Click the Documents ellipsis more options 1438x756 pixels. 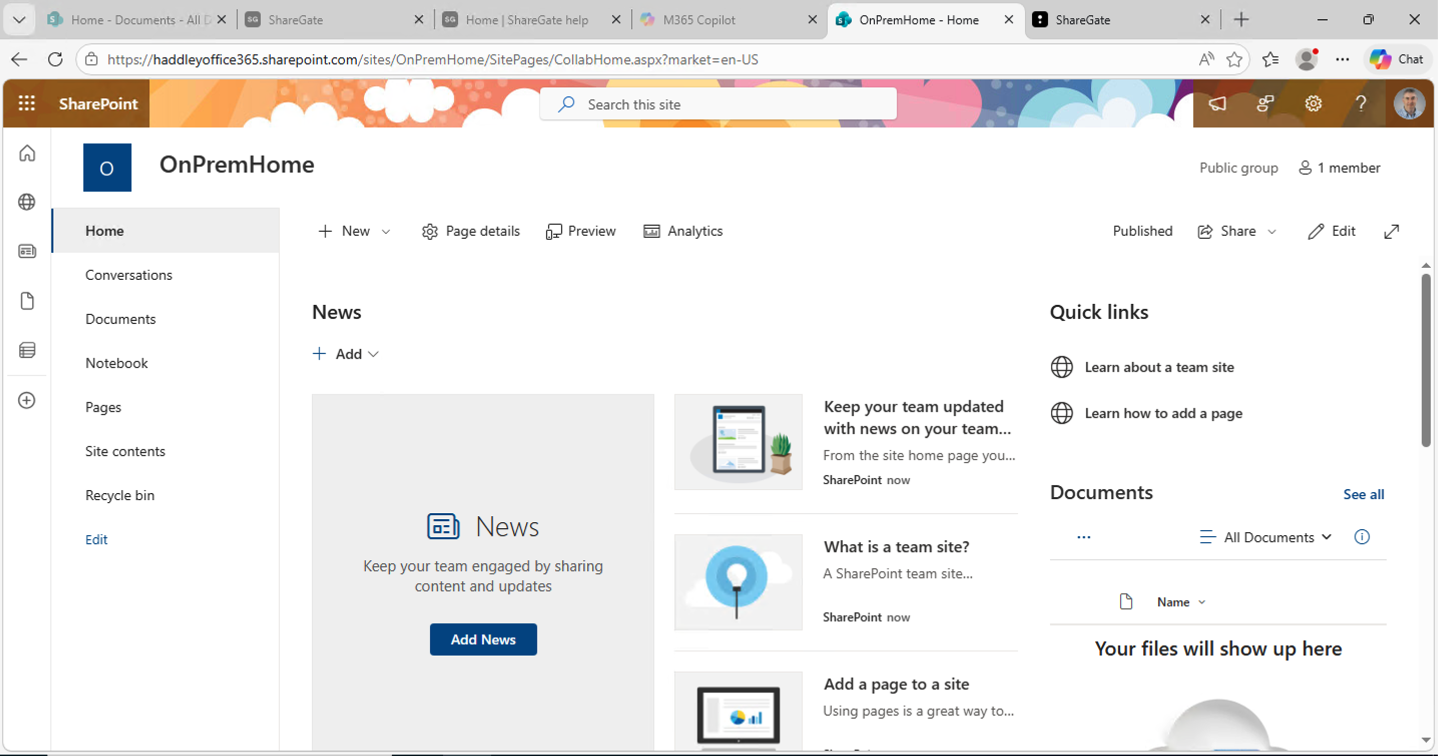tap(1083, 537)
